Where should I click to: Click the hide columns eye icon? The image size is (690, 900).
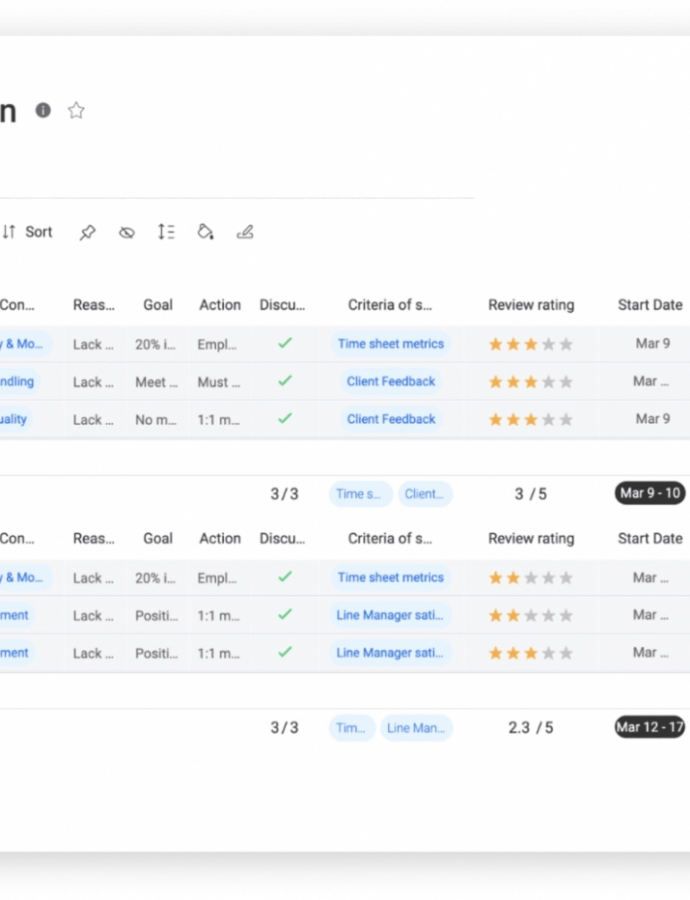tap(127, 232)
